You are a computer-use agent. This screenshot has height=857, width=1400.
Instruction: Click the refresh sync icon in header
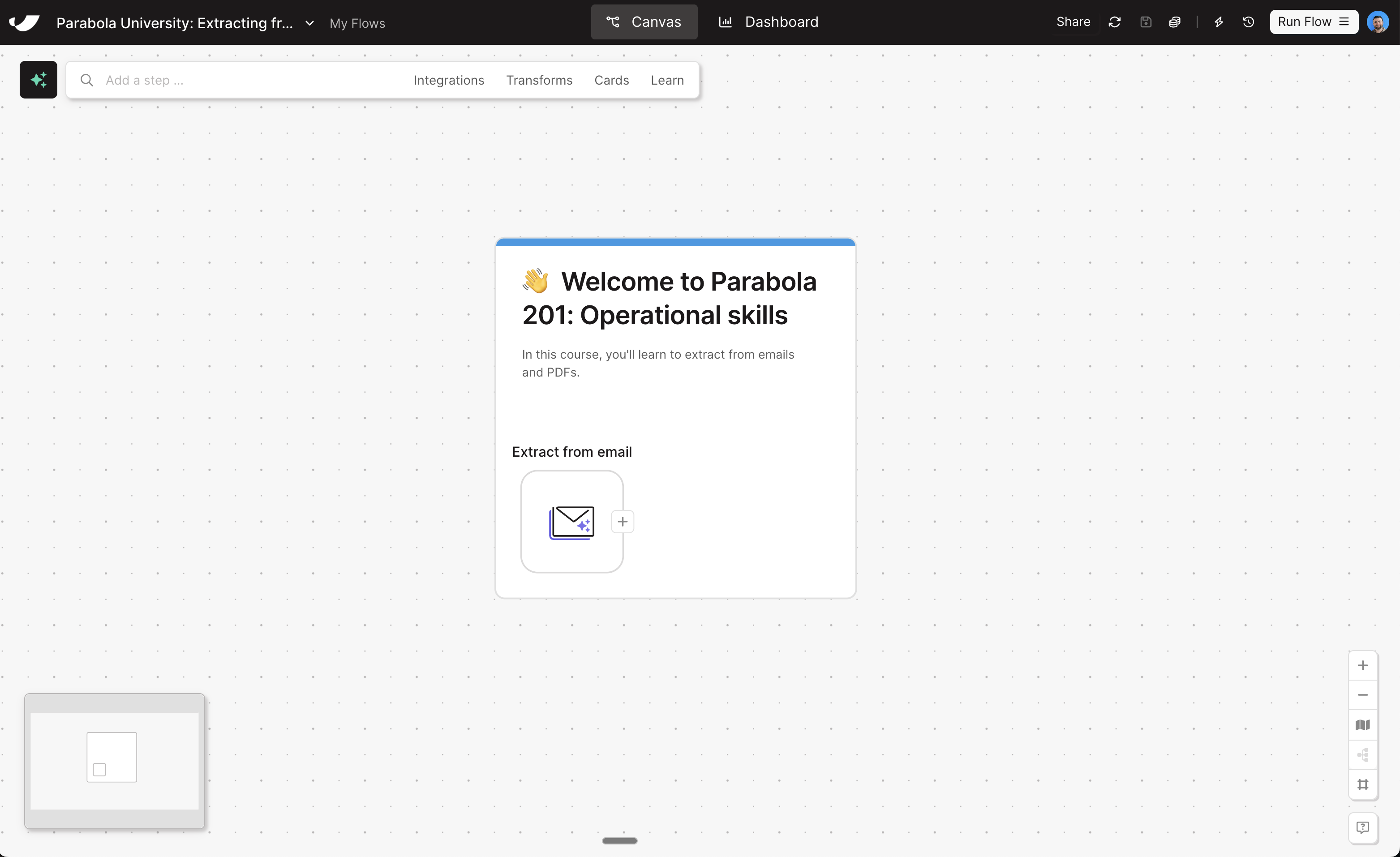[x=1114, y=22]
